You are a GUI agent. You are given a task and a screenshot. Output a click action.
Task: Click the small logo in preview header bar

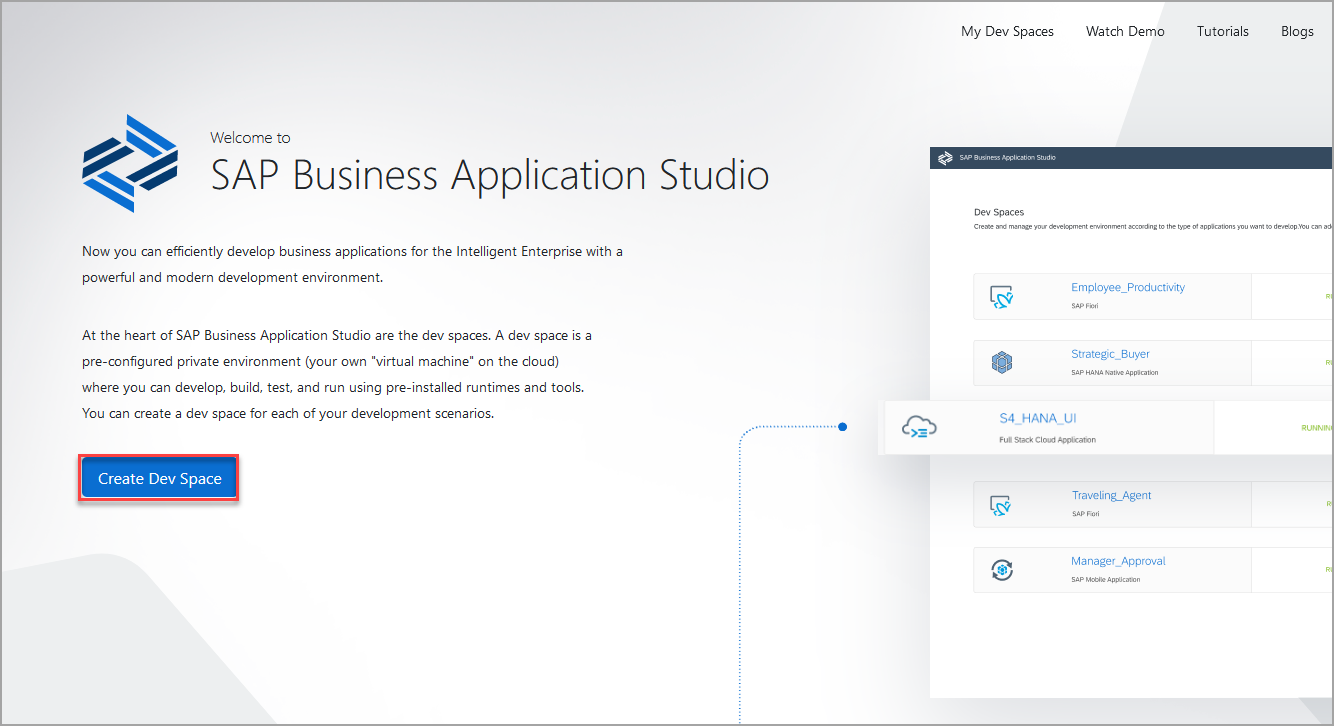click(x=945, y=158)
